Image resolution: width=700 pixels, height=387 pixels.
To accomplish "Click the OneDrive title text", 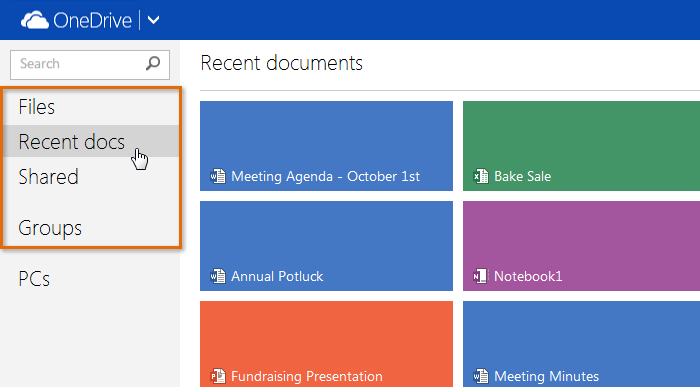I will point(92,21).
